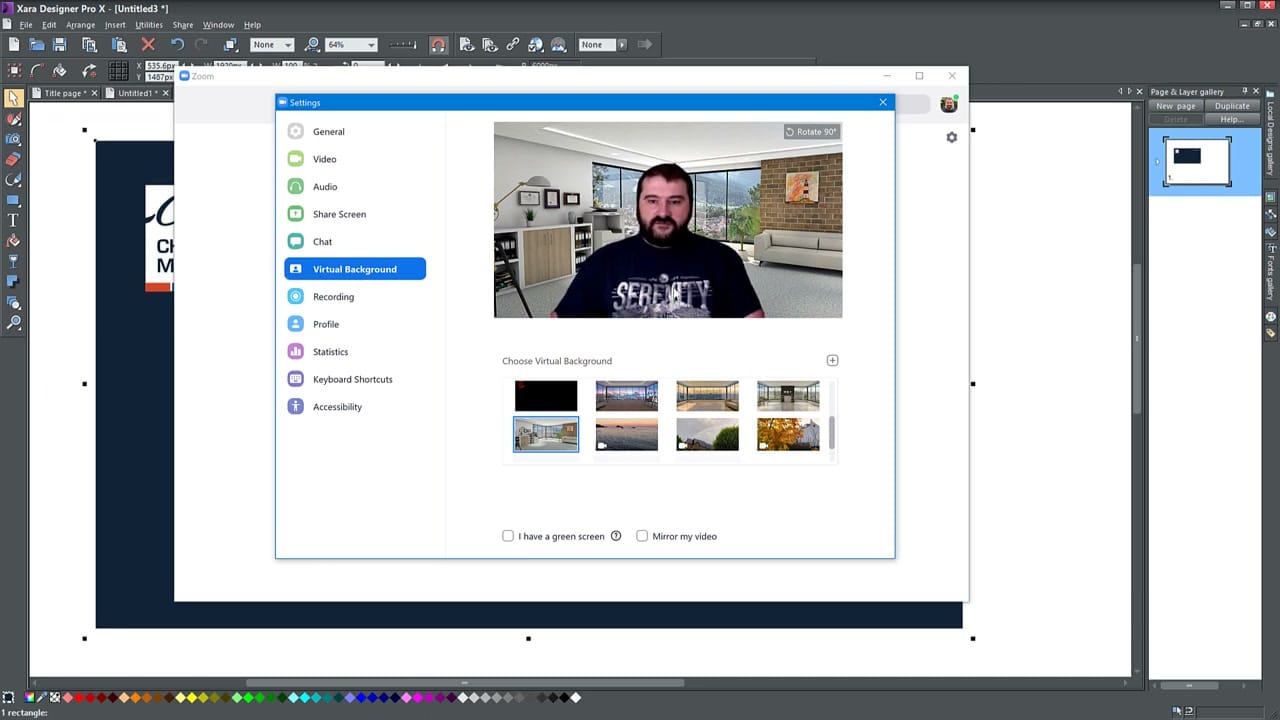Click the Rotate 90° button on video preview
The image size is (1280, 720).
coord(811,131)
